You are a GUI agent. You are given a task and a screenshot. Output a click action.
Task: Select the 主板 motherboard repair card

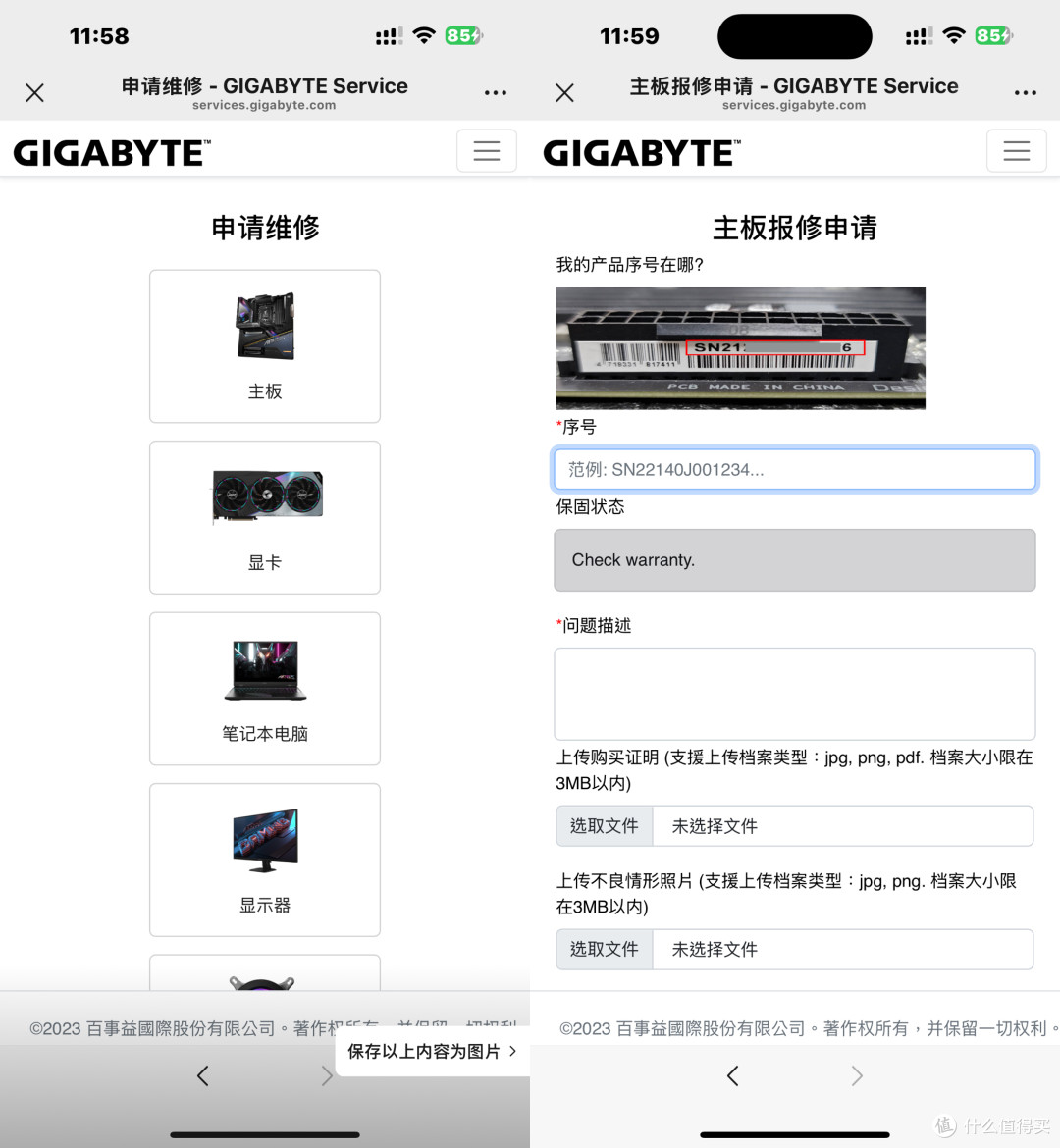[x=264, y=346]
